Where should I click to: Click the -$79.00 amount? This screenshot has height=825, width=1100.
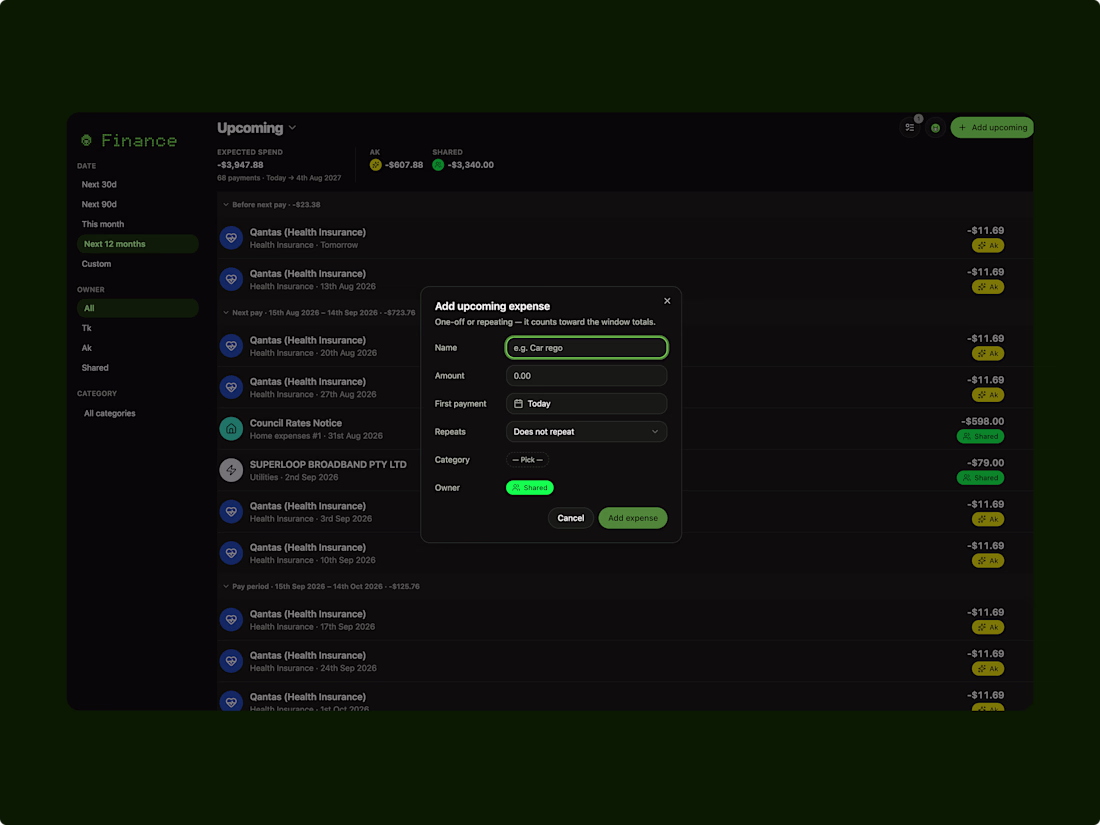pyautogui.click(x=985, y=462)
